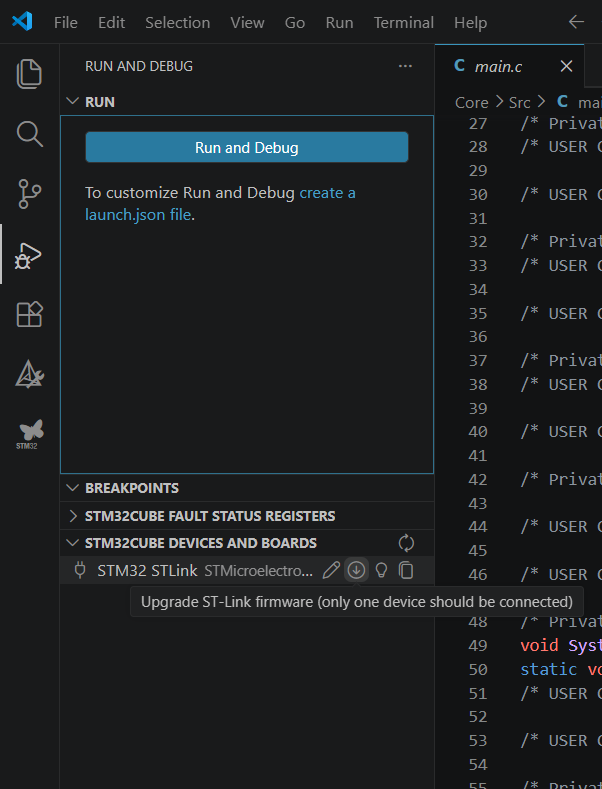Copy STM32 STLink info with clipboard icon

(406, 571)
